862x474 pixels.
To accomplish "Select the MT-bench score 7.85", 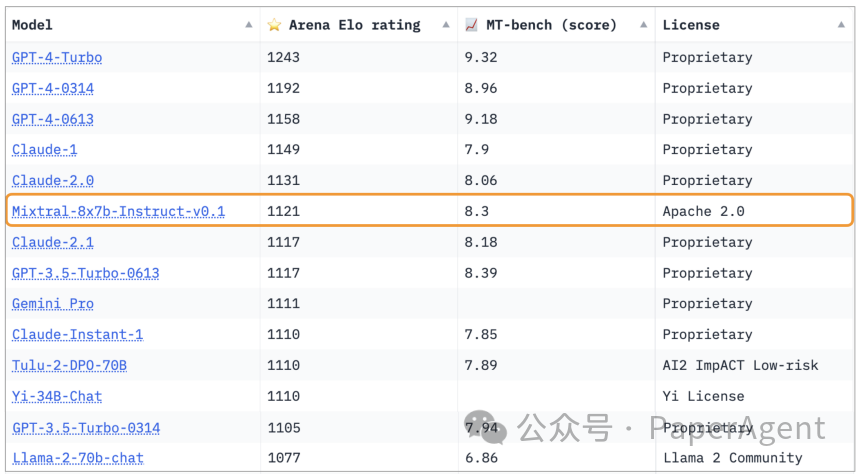I will [481, 334].
